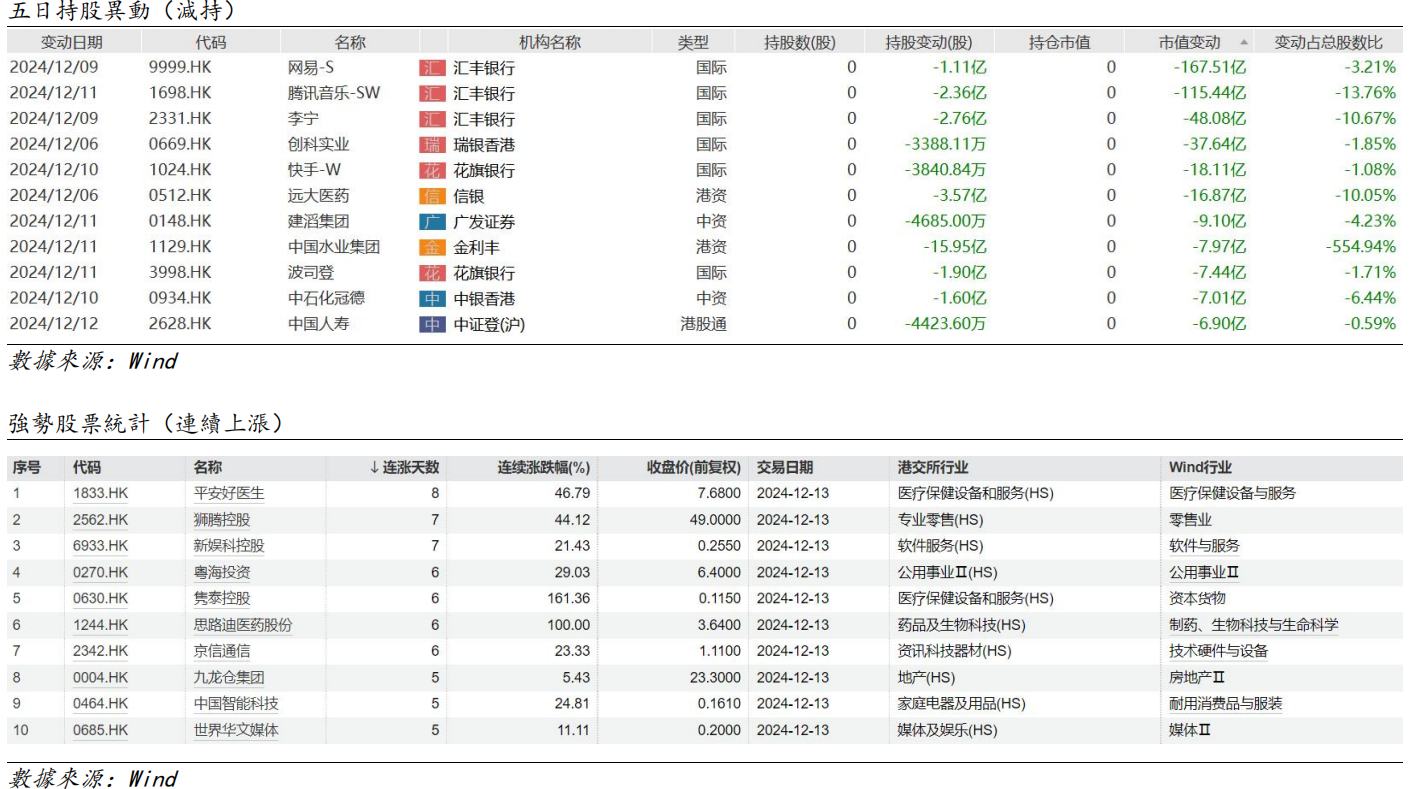Viewport: 1413px width, 789px height.
Task: Select the 23.3000 closing price
Action: click(714, 677)
